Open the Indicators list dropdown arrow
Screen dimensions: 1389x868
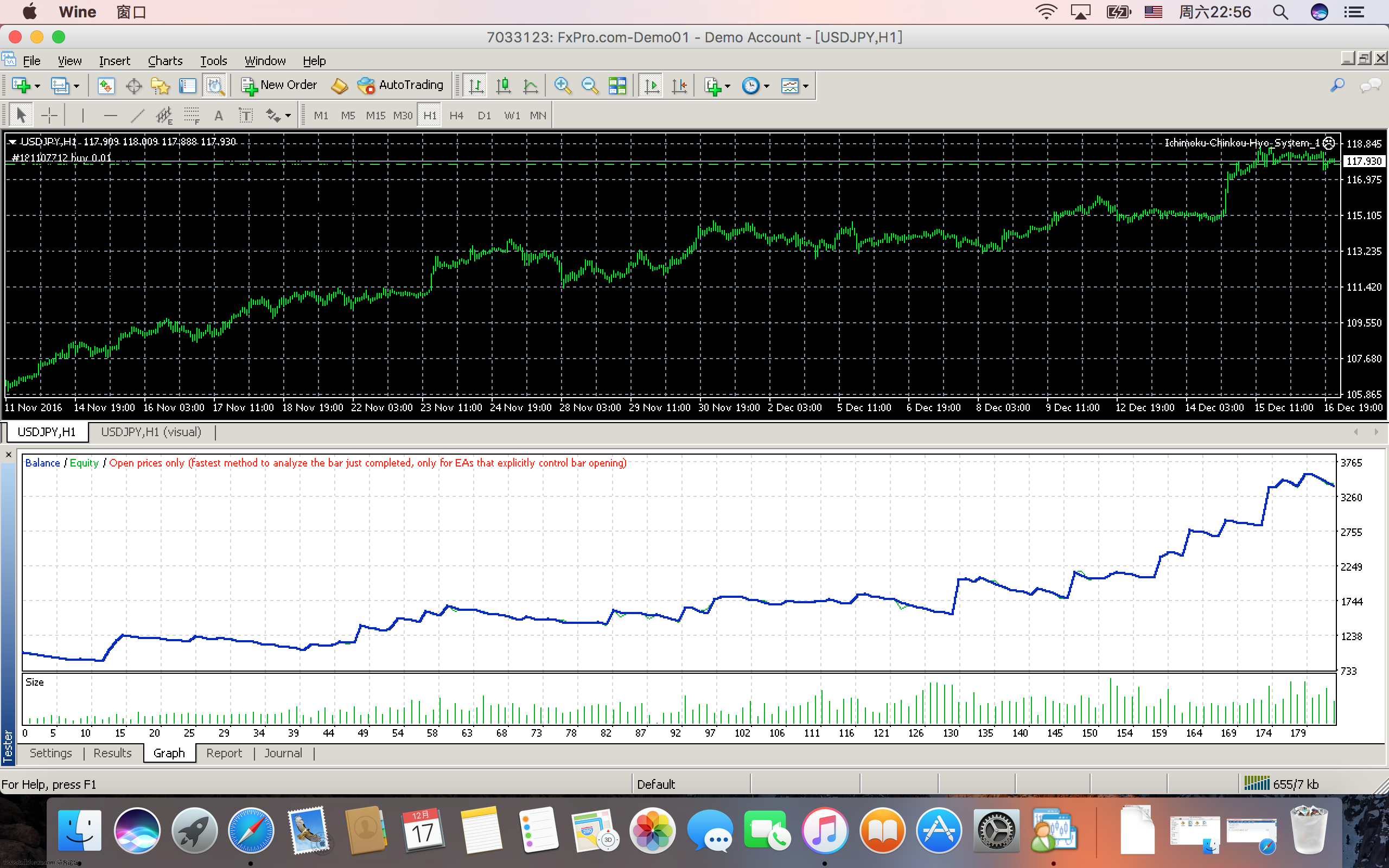(x=728, y=86)
